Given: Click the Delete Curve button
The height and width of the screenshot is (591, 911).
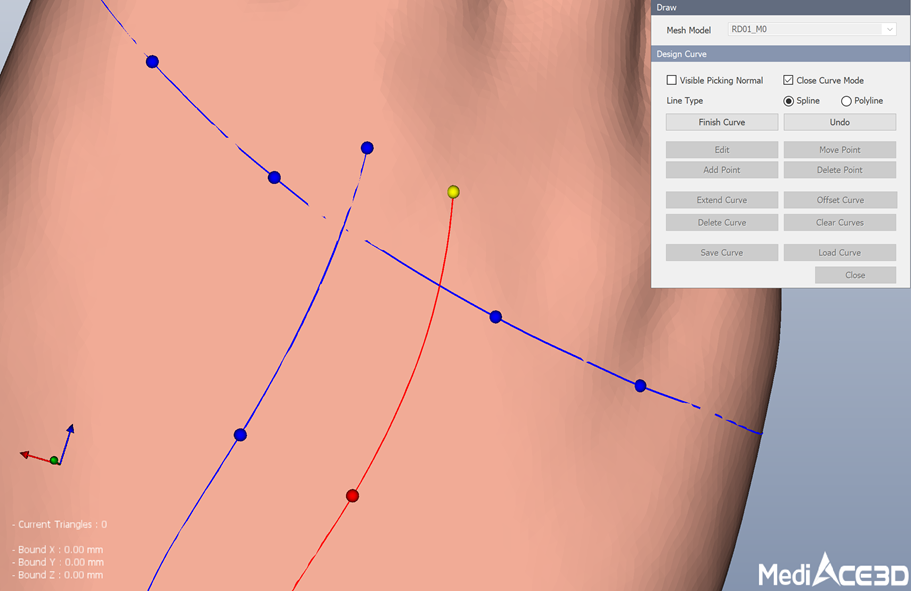Looking at the screenshot, I should pos(722,223).
